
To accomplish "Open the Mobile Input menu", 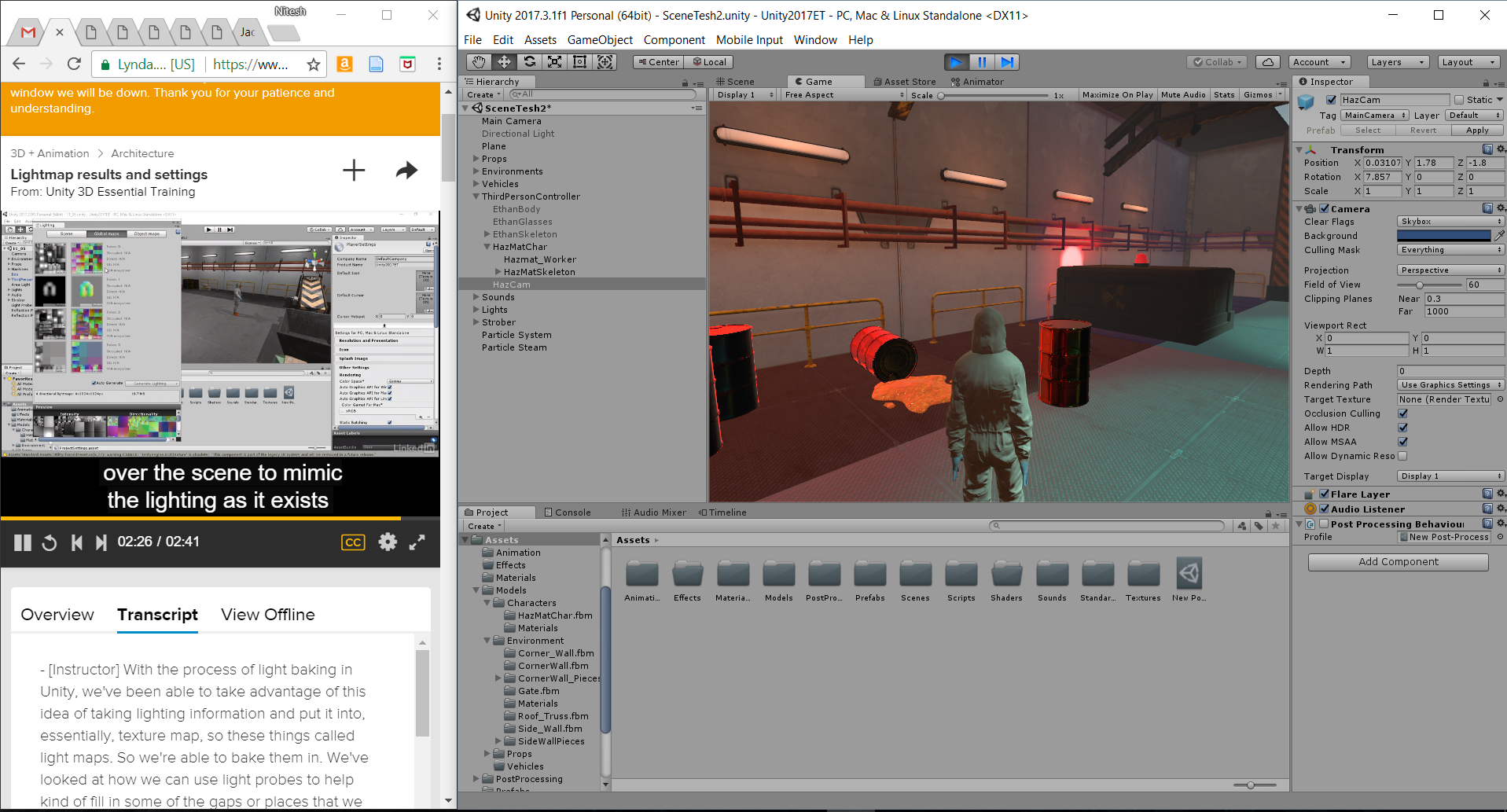I will (x=749, y=40).
